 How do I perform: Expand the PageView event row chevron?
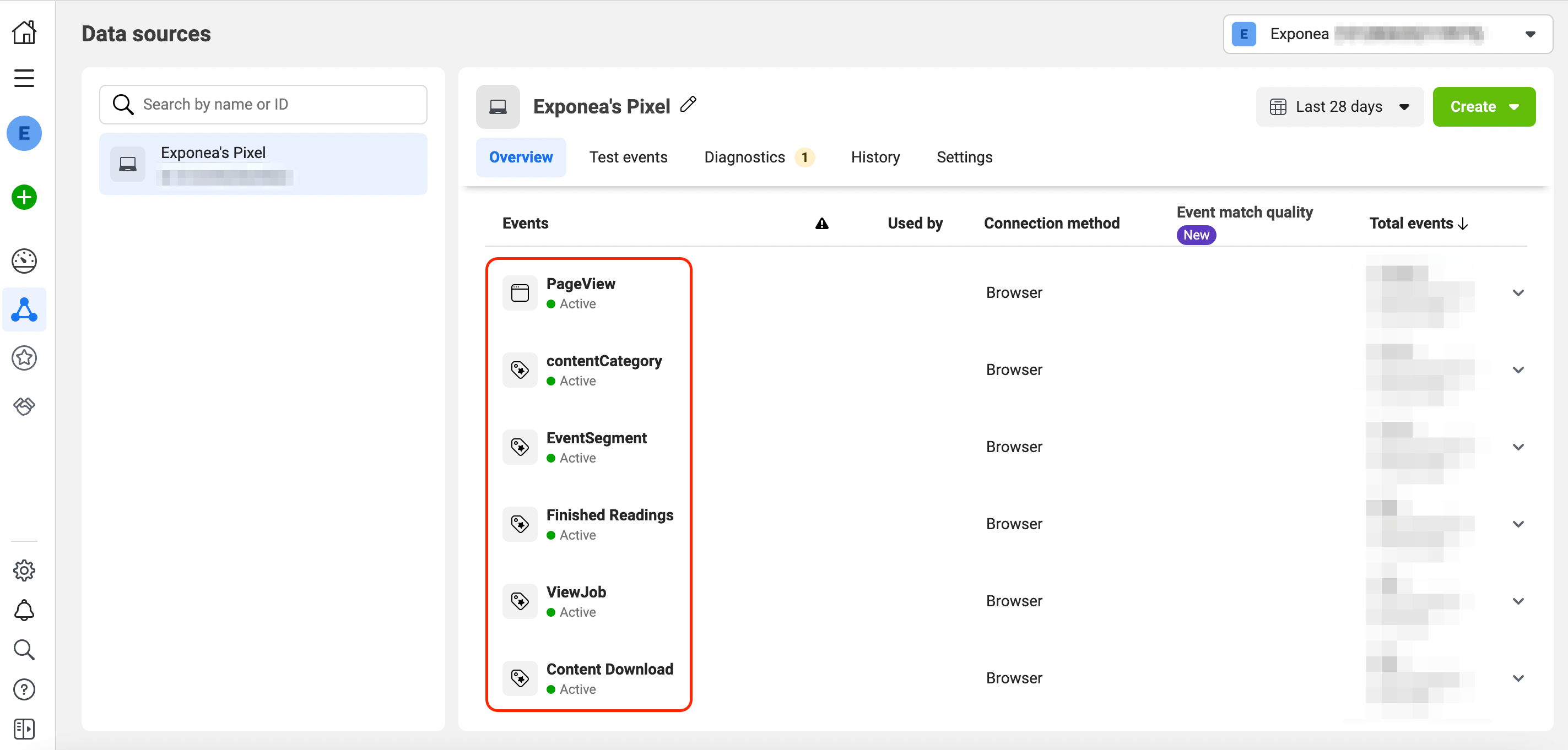pos(1518,292)
